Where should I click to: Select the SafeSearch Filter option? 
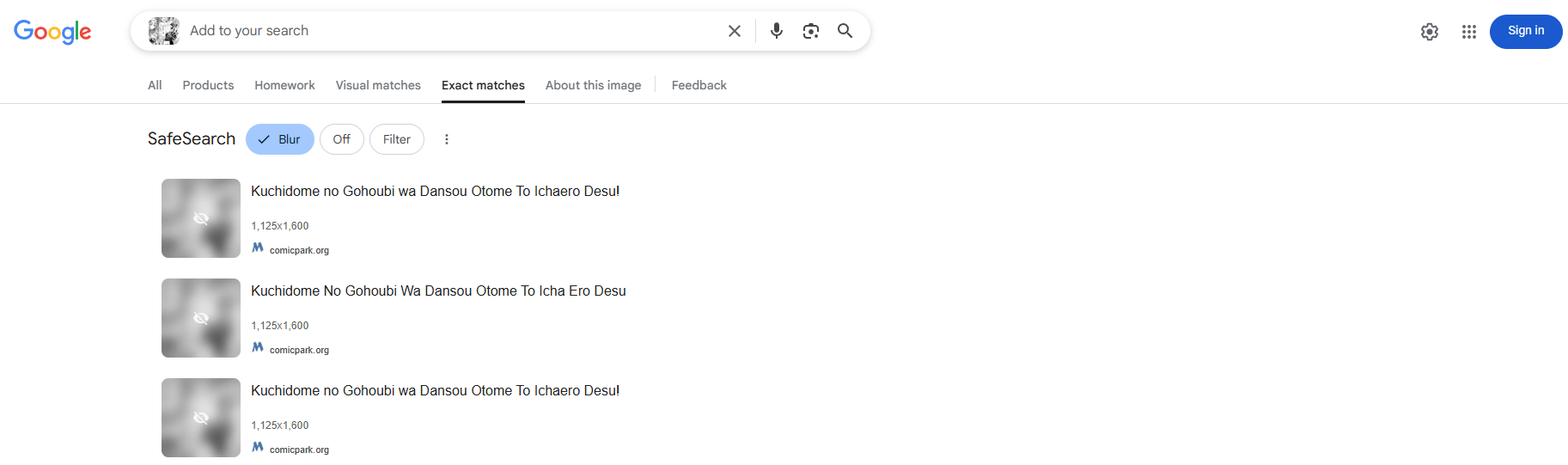[397, 139]
